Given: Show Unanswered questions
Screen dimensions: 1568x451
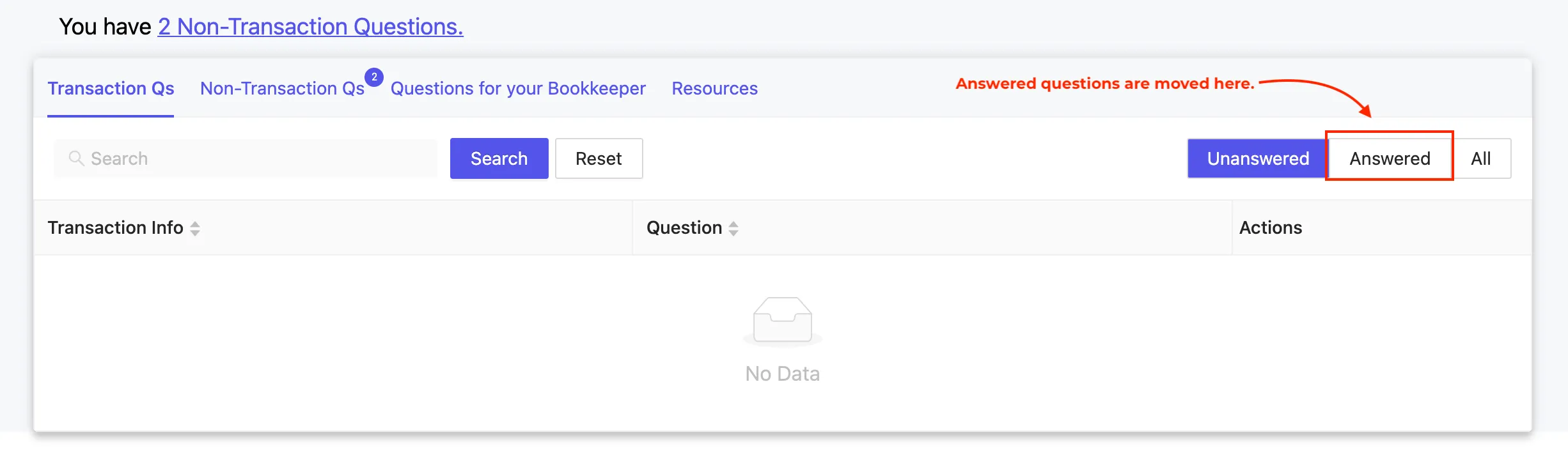Looking at the screenshot, I should point(1258,158).
